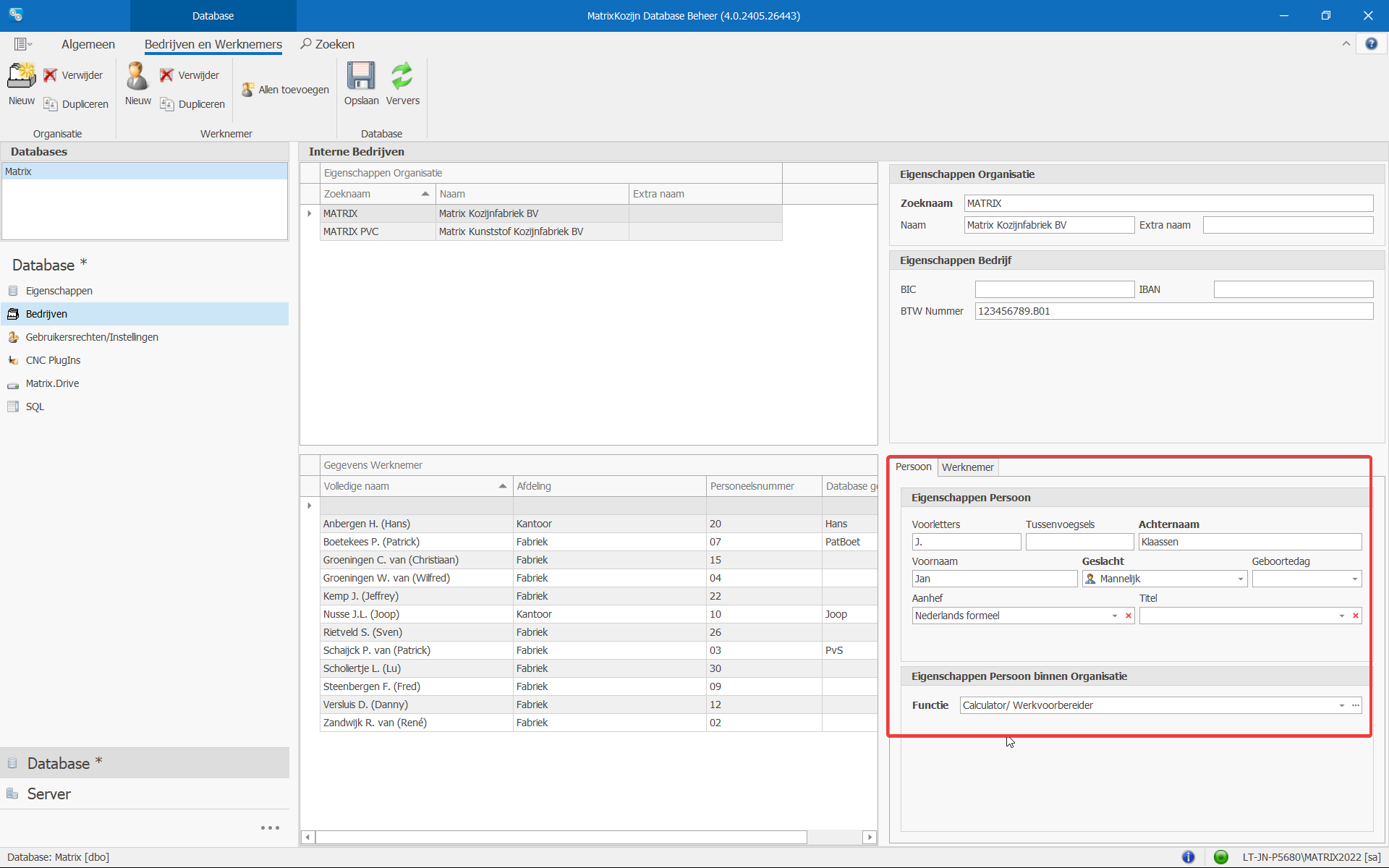Click Dupliceren in Werknemer group
The image size is (1389, 868).
[x=192, y=104]
